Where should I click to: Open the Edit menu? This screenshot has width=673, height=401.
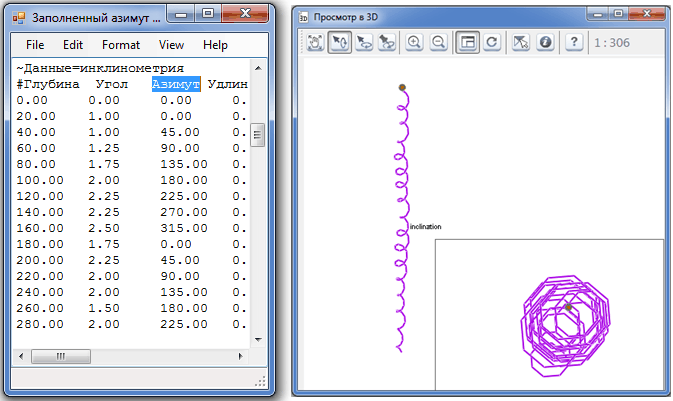click(x=73, y=45)
